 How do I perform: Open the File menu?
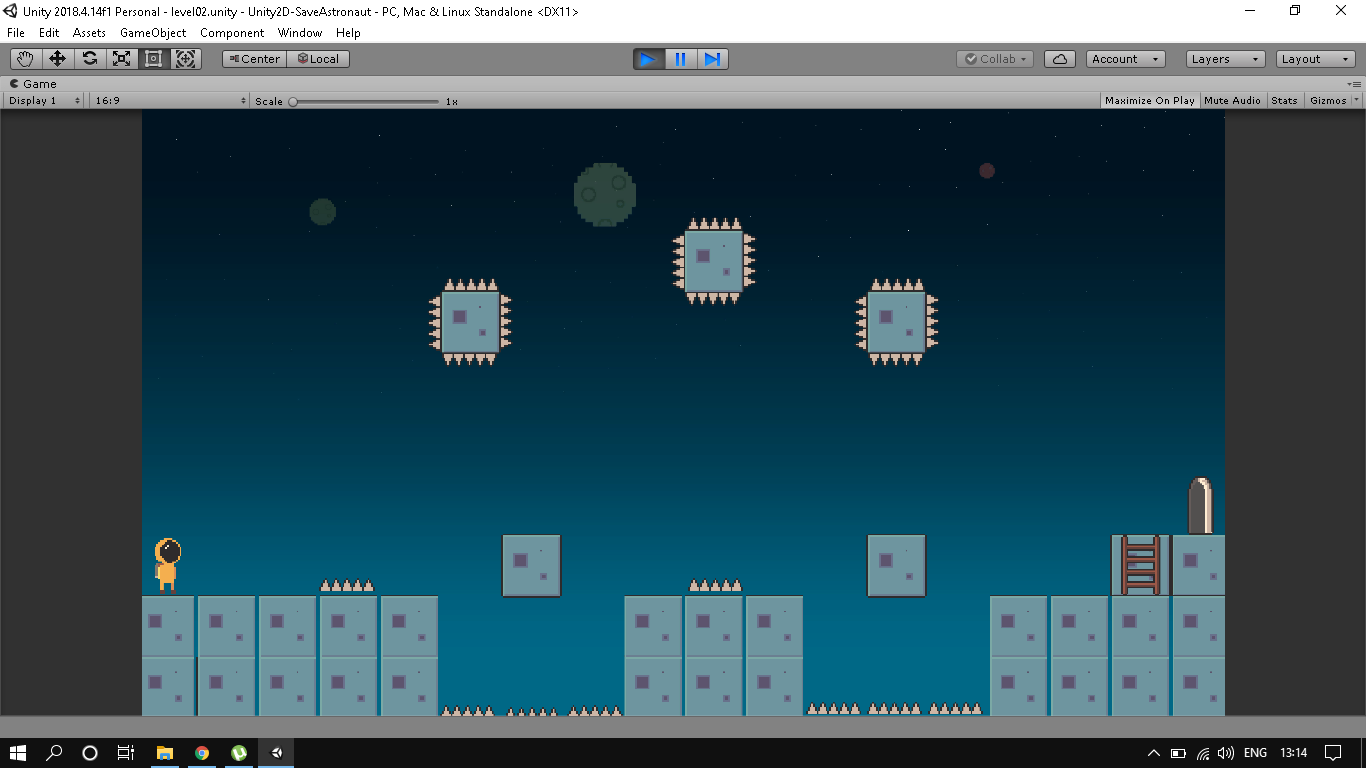pyautogui.click(x=16, y=33)
